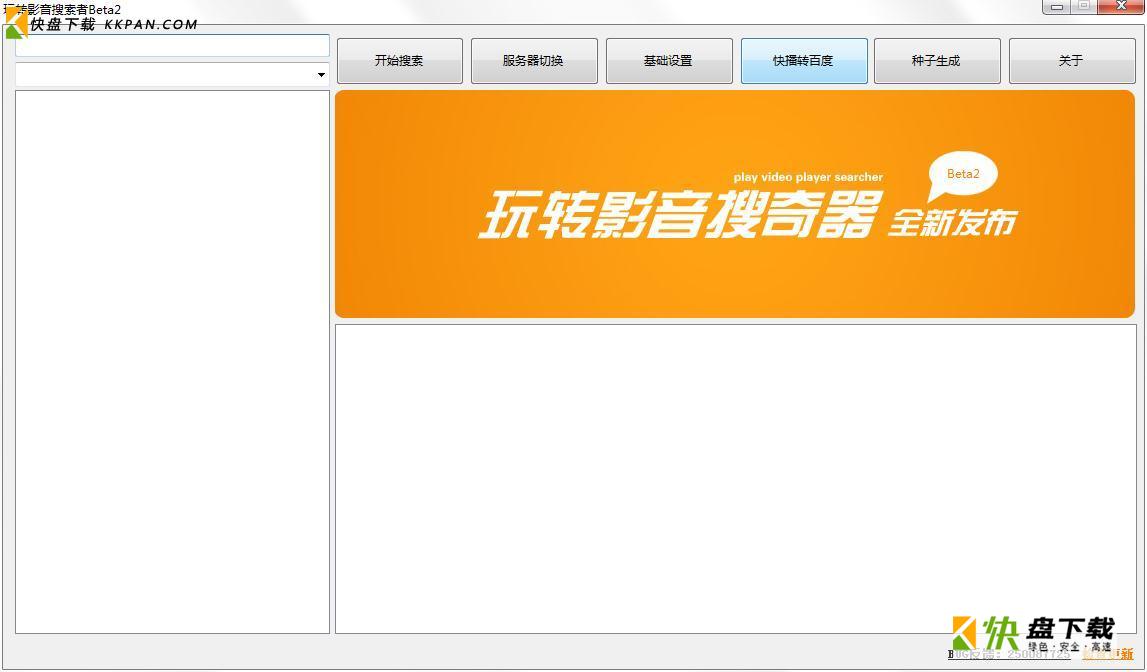The image size is (1147, 672).
Task: Focus the search keyword input field
Action: 173,45
